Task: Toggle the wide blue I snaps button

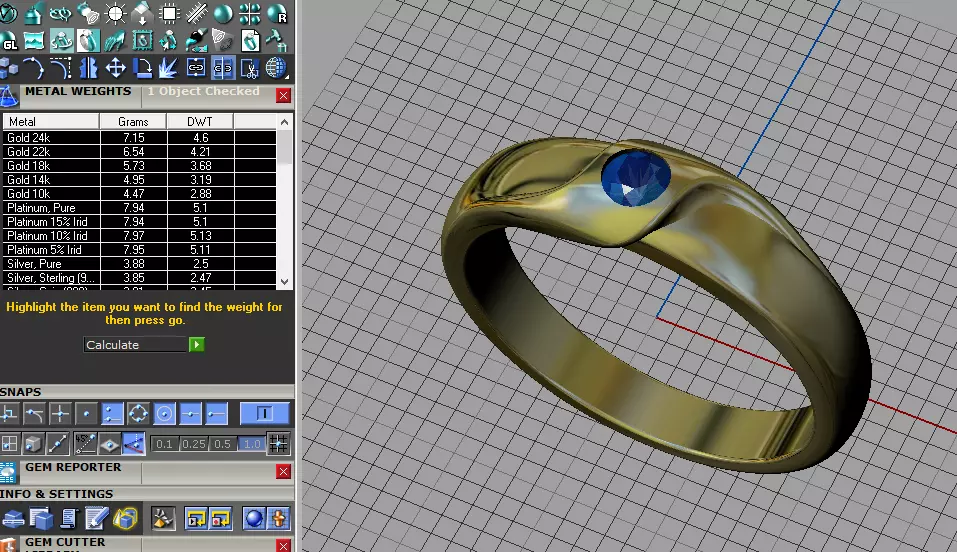Action: (264, 413)
